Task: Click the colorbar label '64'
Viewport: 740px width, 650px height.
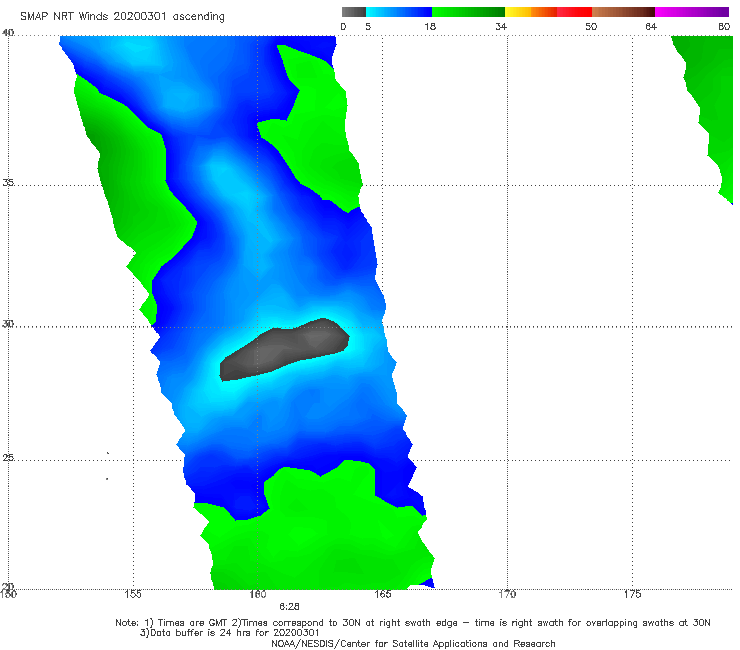Action: 651,26
